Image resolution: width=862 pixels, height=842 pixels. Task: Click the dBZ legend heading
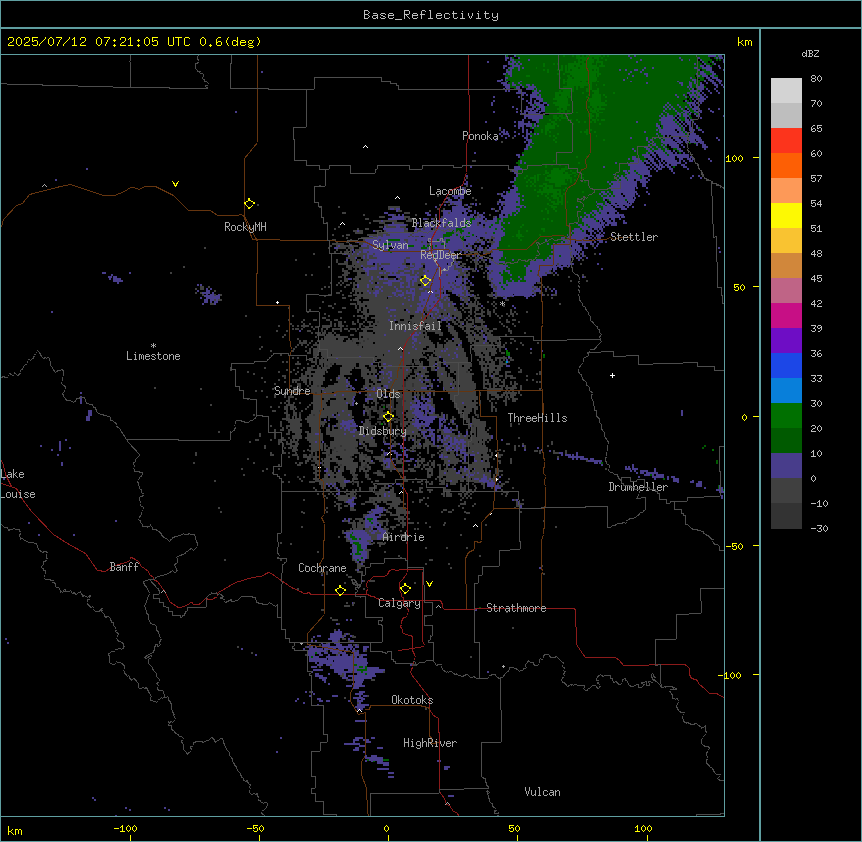[x=810, y=53]
